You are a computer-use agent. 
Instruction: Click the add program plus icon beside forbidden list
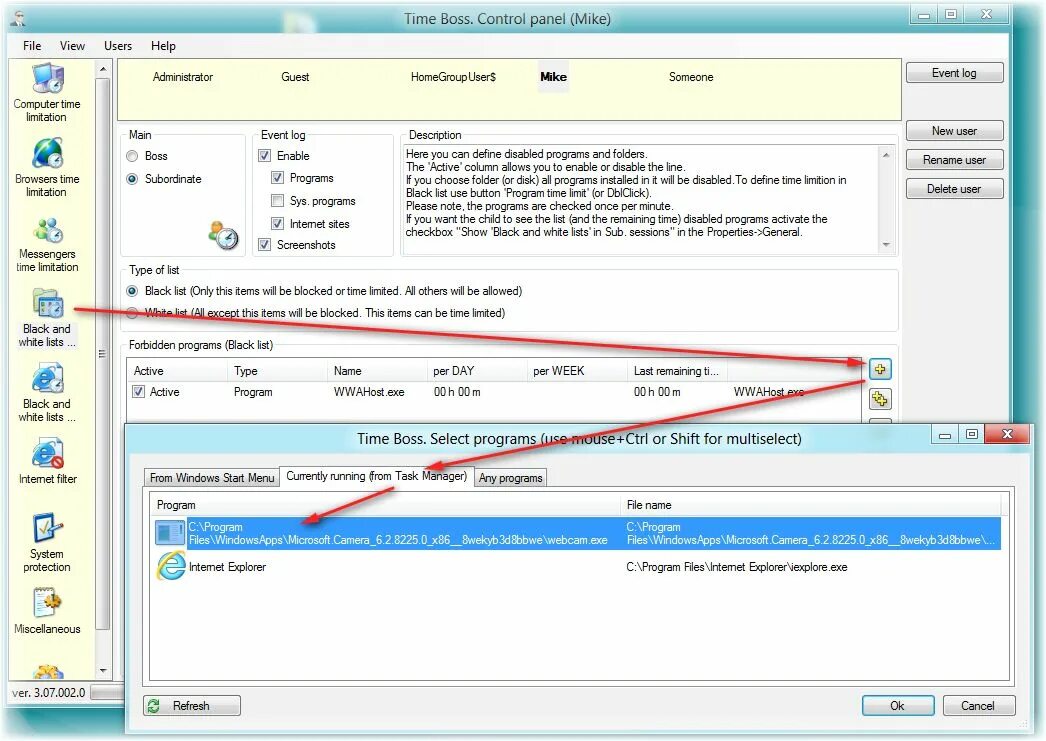point(880,369)
